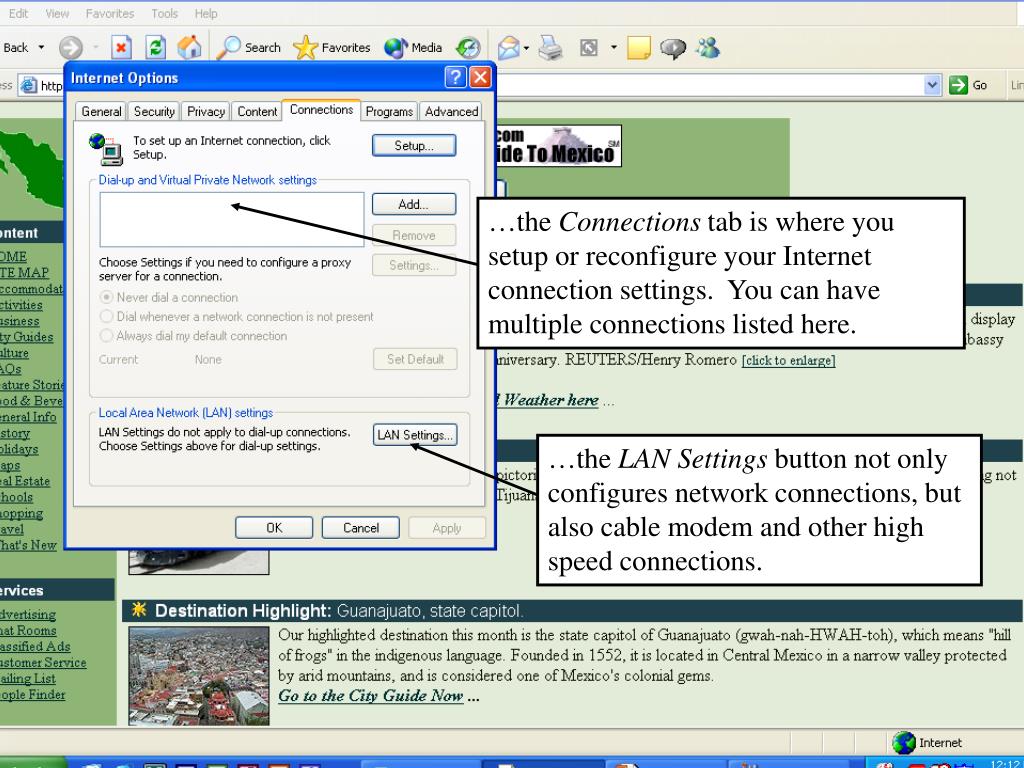Screen dimensions: 1024x768
Task: Click the Forward arrow icon
Action: pyautogui.click(x=71, y=48)
